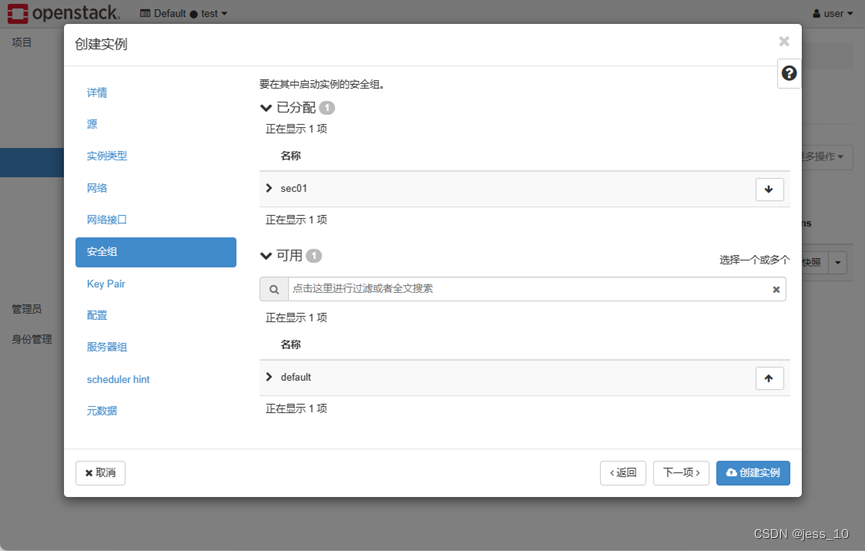Click the 名称 header in 可用 table
865x551 pixels.
(x=291, y=345)
